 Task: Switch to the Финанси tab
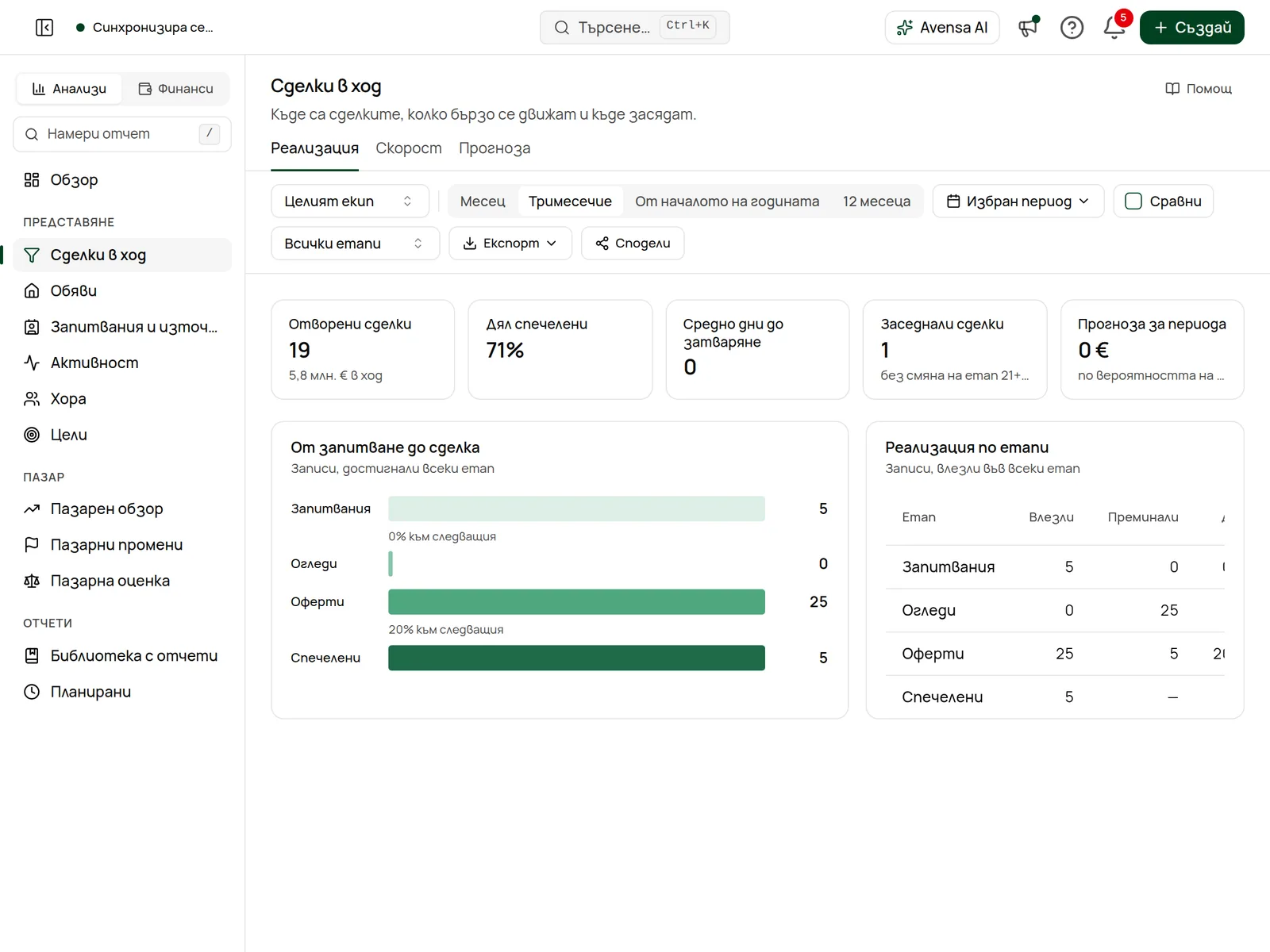[176, 89]
